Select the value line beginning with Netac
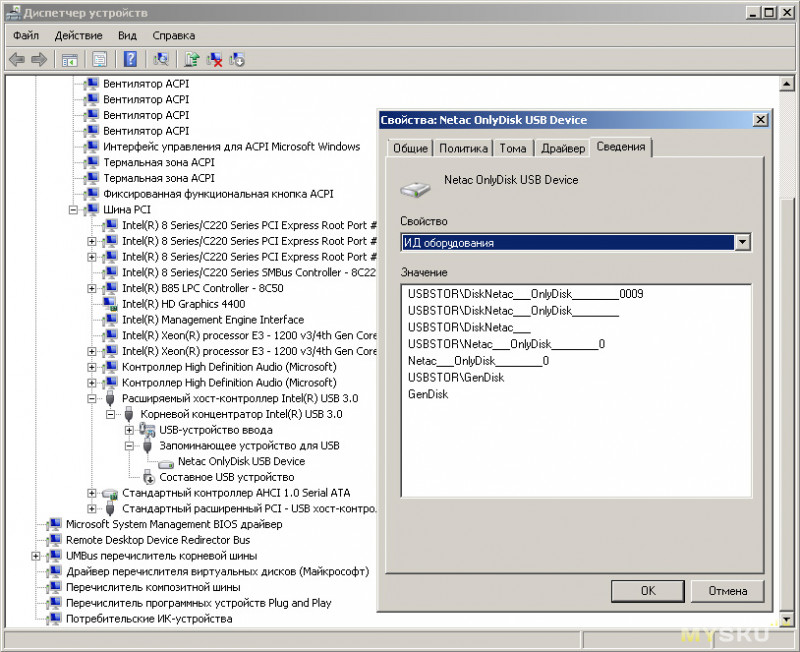This screenshot has height=652, width=800. point(478,361)
